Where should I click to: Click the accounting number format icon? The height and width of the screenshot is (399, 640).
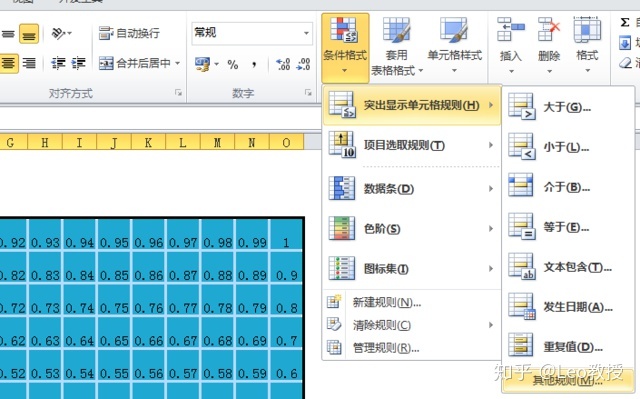tap(202, 64)
